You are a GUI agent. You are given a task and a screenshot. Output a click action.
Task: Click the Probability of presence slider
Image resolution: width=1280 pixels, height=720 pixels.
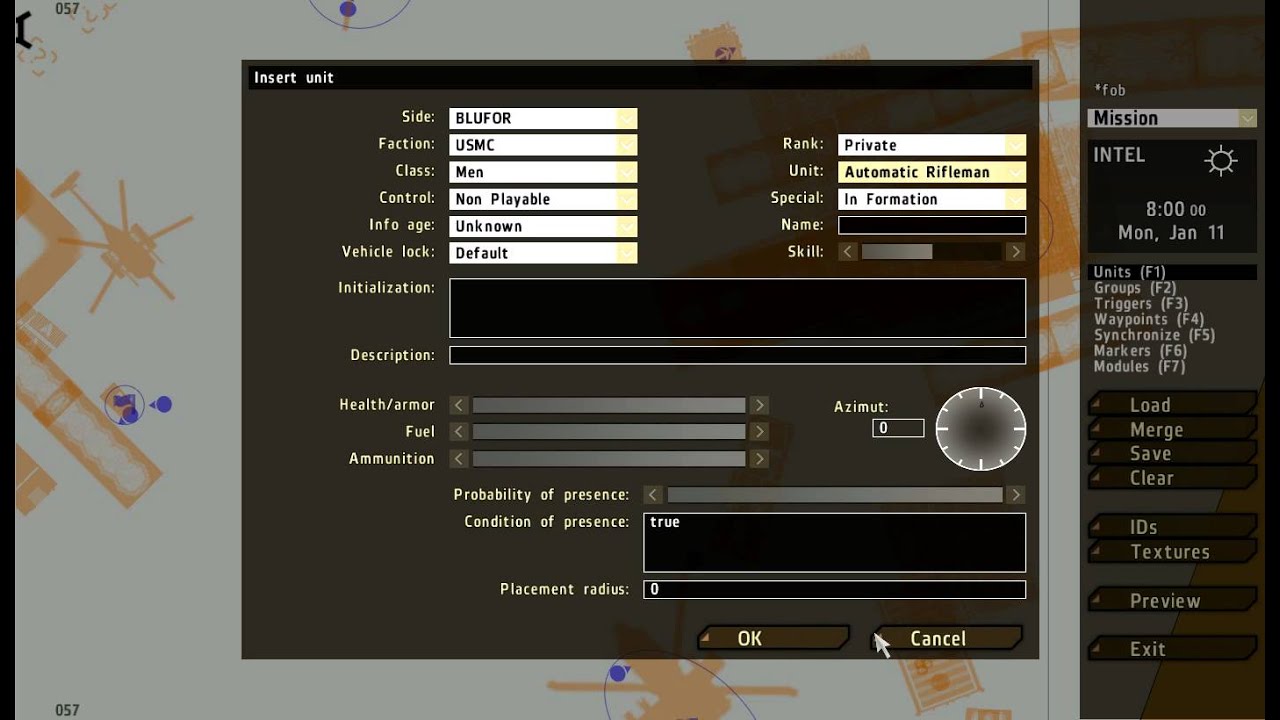tap(835, 495)
